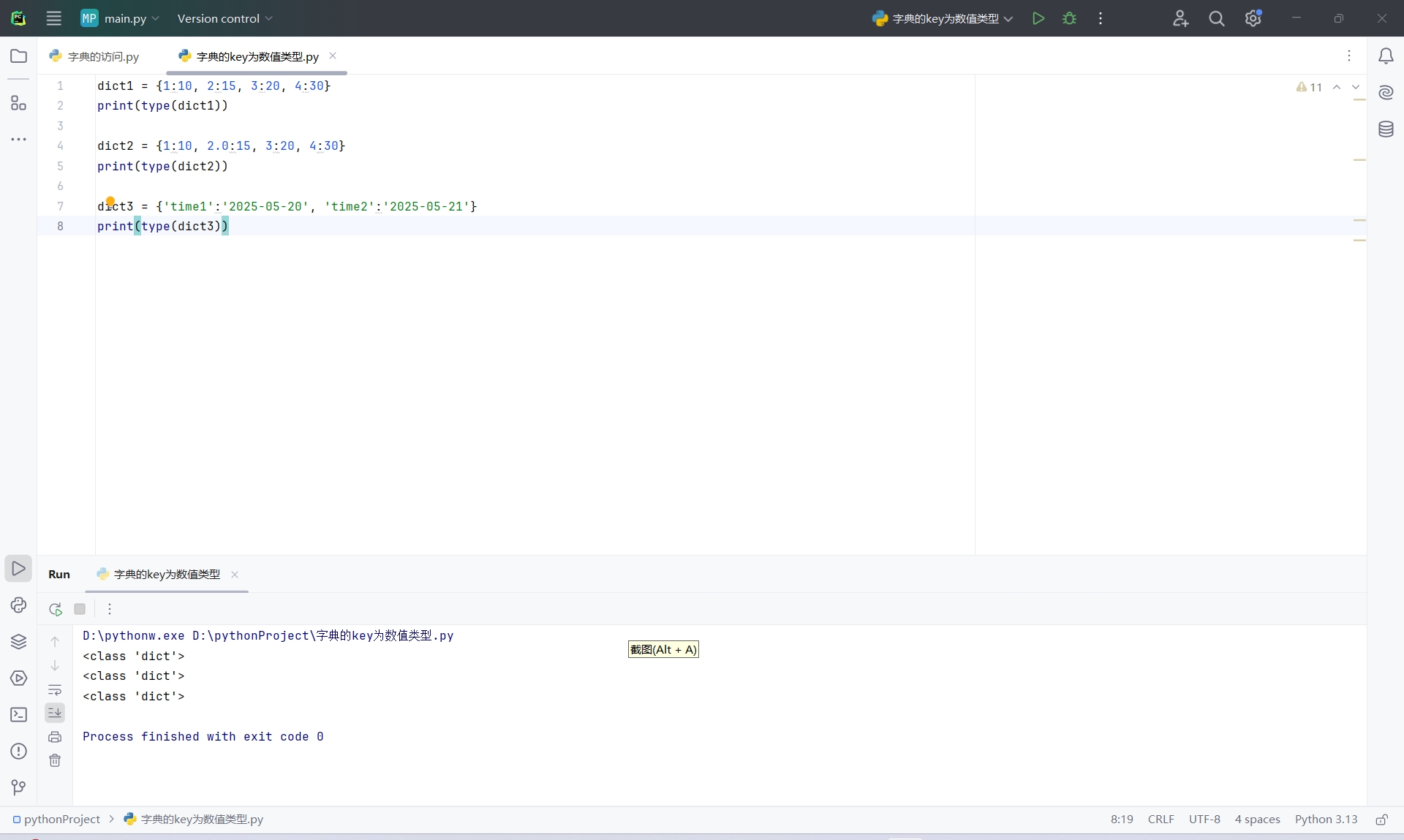Expand the Version control dropdown

click(224, 18)
